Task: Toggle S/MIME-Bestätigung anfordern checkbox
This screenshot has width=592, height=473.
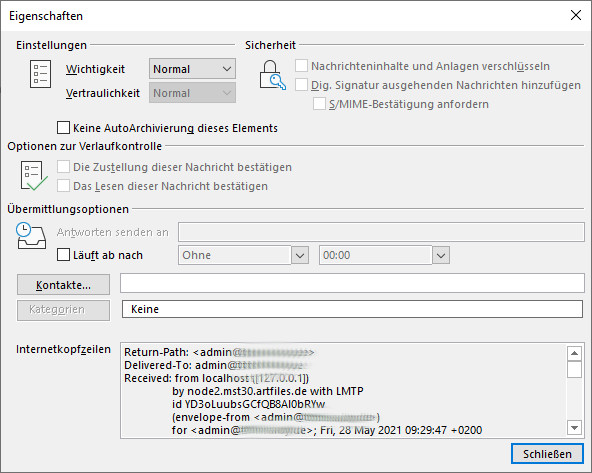Action: pyautogui.click(x=319, y=104)
